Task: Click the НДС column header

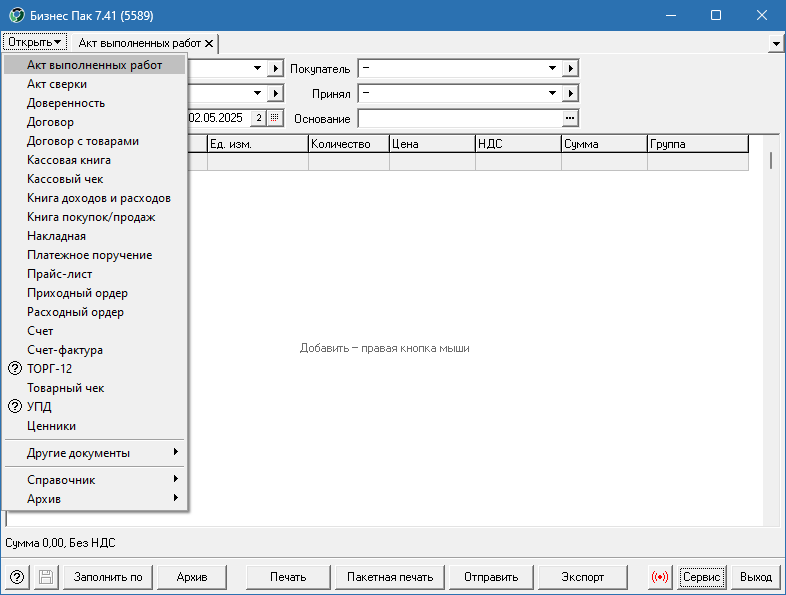Action: click(518, 144)
